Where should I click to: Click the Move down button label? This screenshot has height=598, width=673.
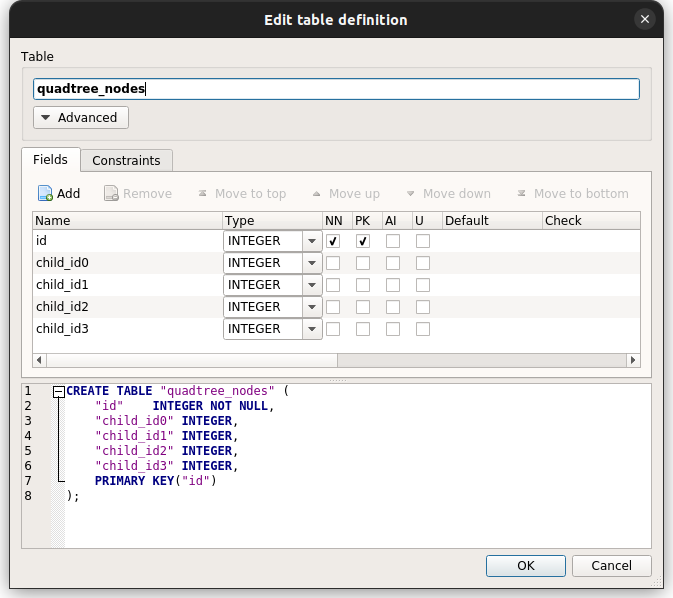pos(457,194)
